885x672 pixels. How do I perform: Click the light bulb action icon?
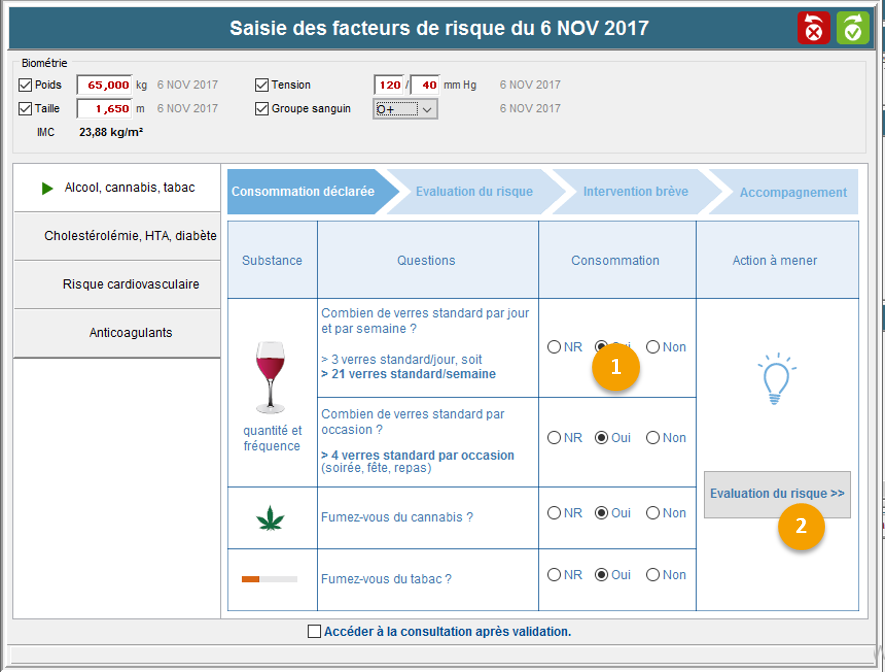coord(776,378)
